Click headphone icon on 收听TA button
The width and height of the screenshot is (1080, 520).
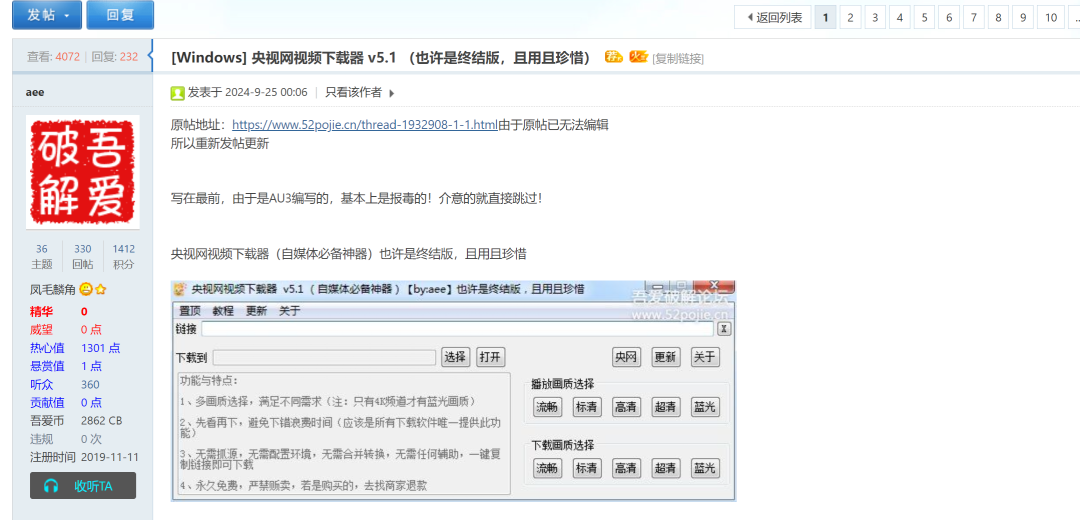(x=51, y=486)
